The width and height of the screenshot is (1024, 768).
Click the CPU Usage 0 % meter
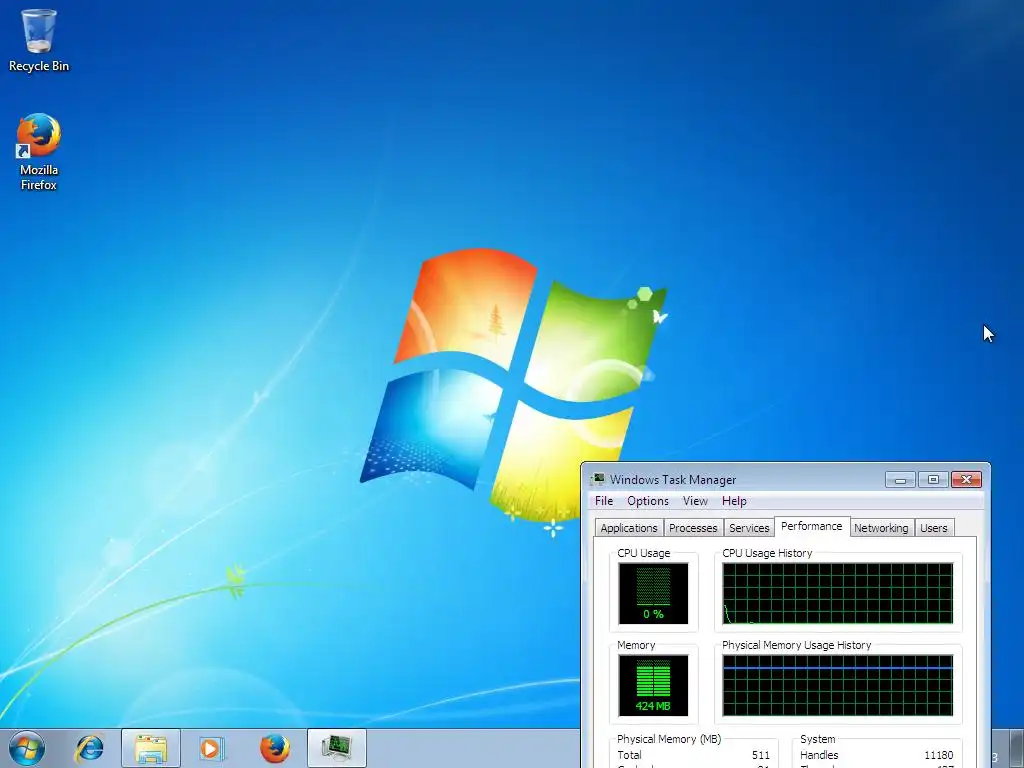click(x=653, y=594)
